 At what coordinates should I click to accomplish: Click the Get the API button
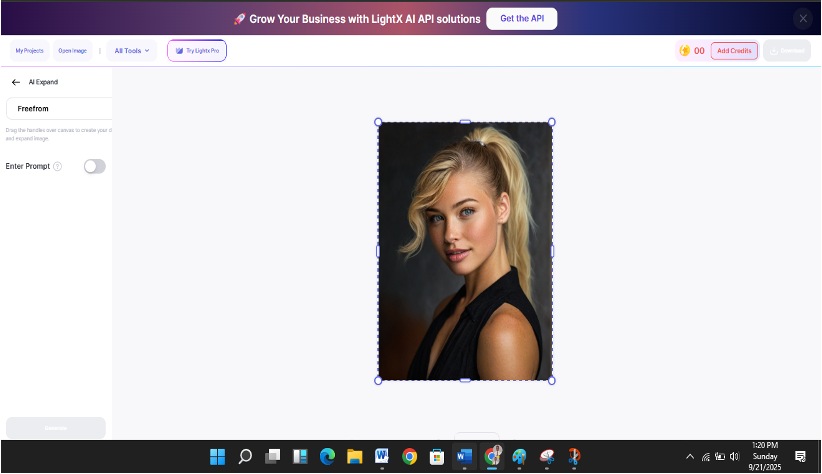521,19
